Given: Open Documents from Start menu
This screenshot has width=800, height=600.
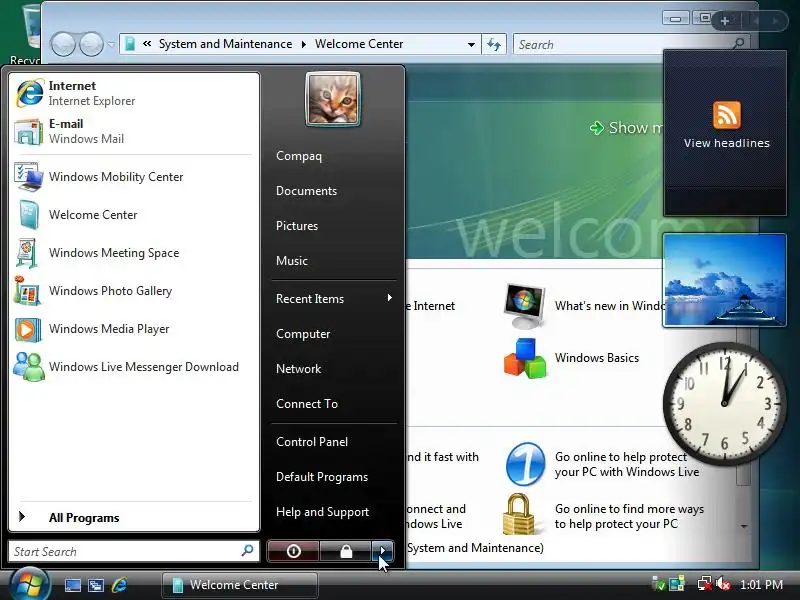Looking at the screenshot, I should click(x=334, y=191).
